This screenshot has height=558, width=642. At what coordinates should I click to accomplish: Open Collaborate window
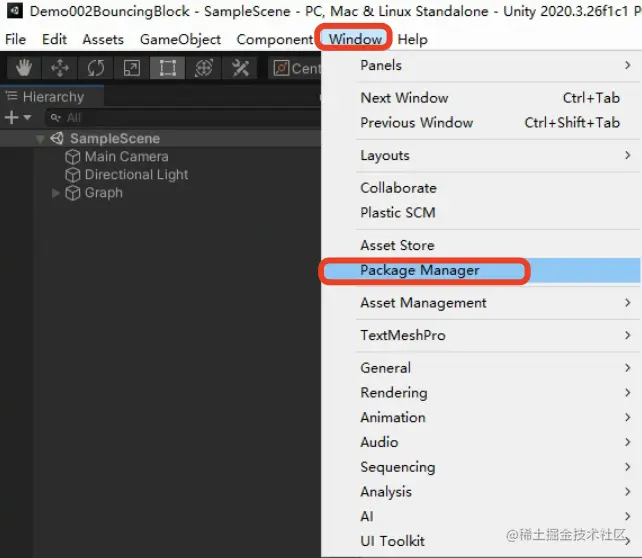[x=481, y=188]
